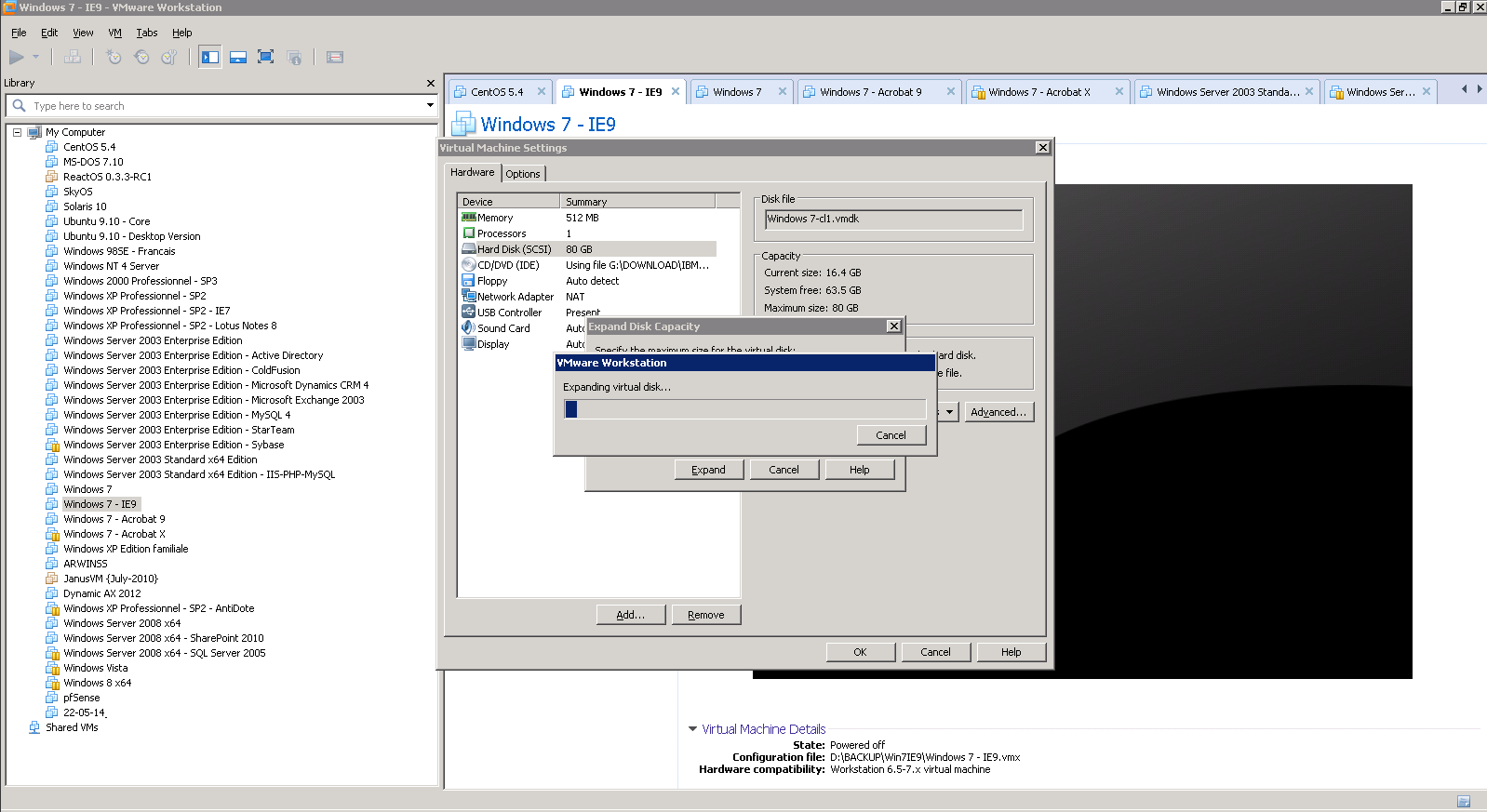Switch to the CentOS 5.4 tab
The width and height of the screenshot is (1487, 812).
point(496,92)
